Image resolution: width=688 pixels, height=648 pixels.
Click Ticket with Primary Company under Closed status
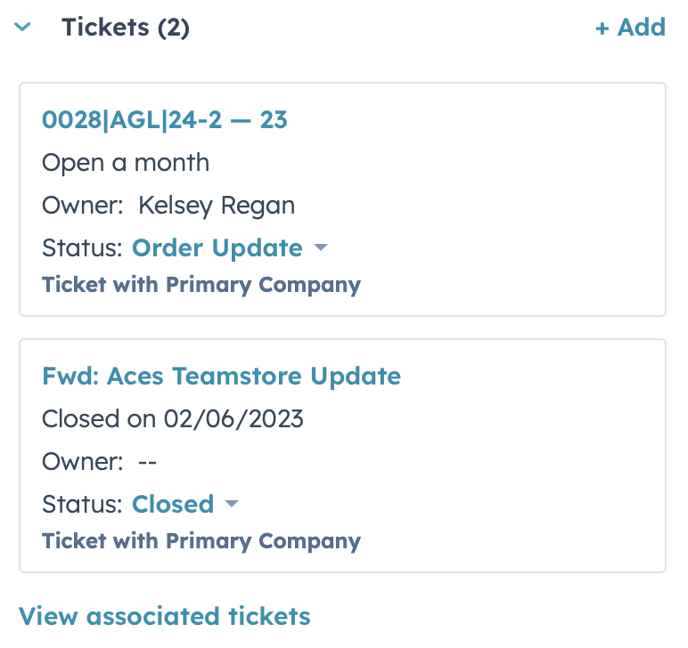coord(201,541)
